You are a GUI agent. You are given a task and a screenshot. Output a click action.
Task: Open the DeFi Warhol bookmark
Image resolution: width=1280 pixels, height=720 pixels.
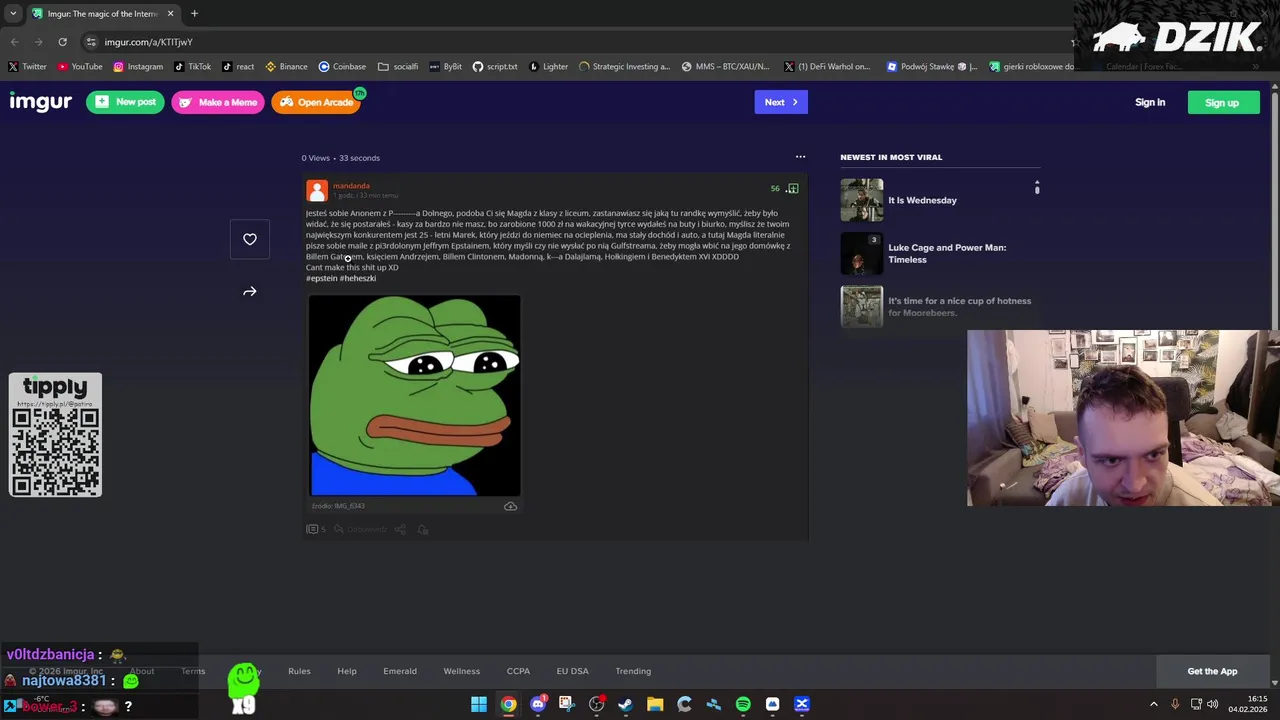[827, 67]
